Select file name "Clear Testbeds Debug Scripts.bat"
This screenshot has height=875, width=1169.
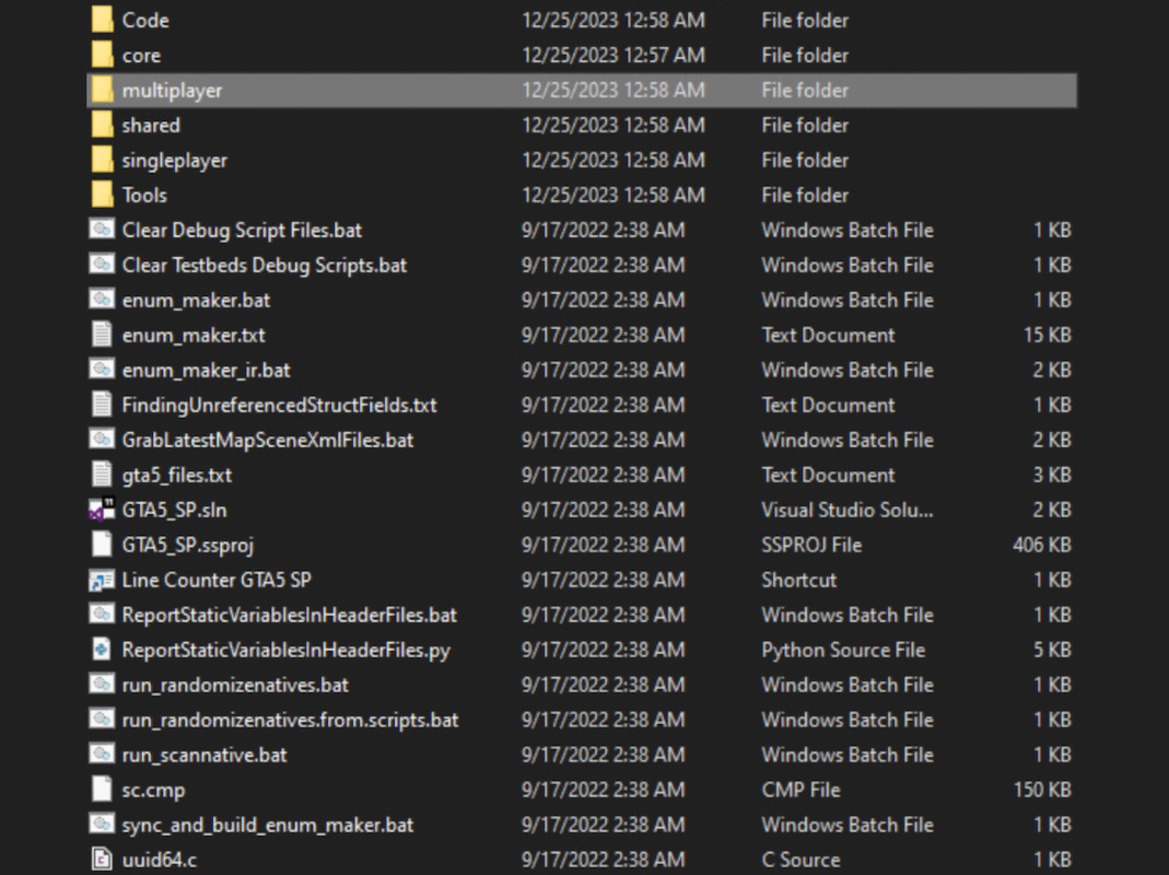265,265
